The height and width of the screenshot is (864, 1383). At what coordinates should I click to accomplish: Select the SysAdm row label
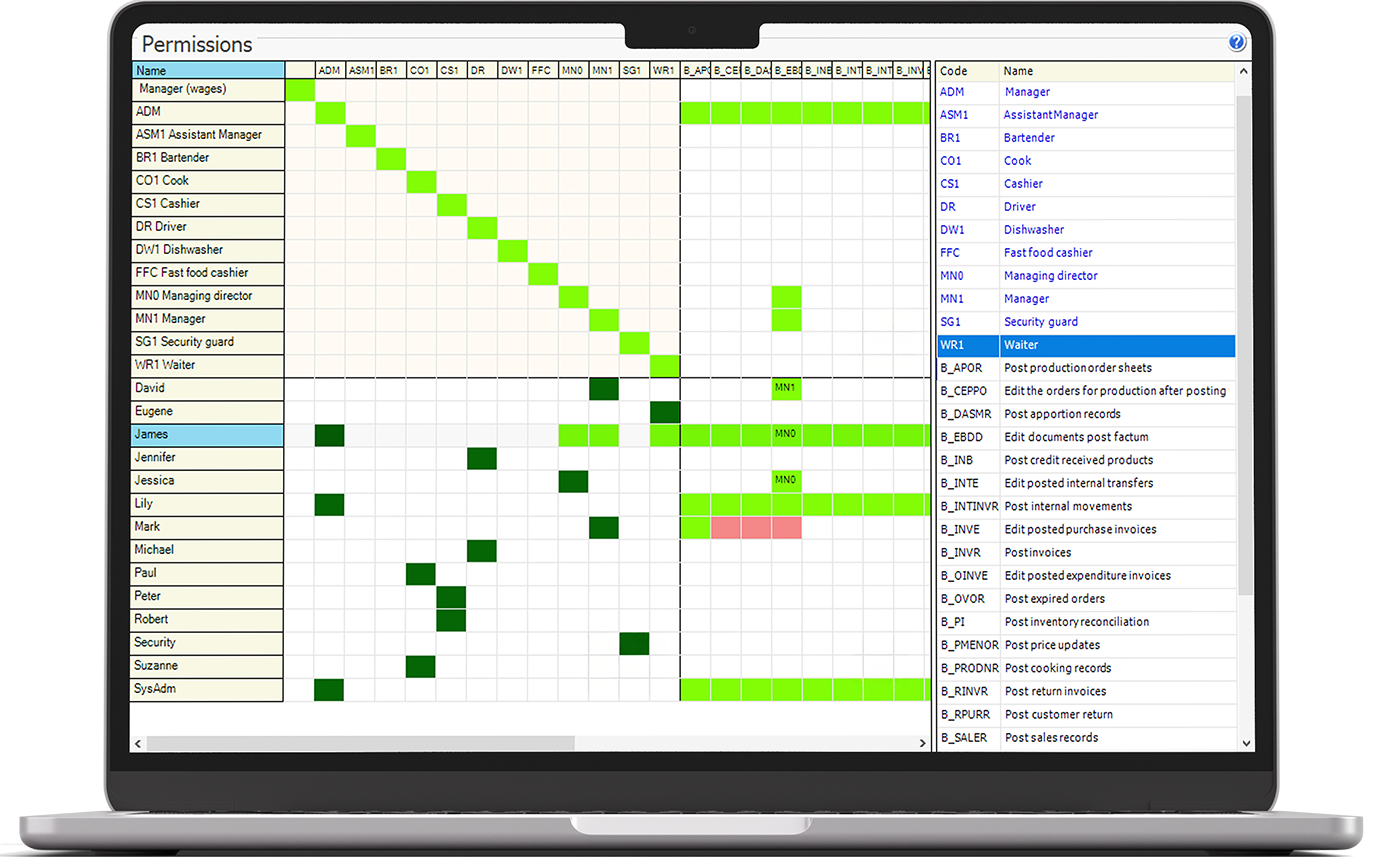pos(207,688)
